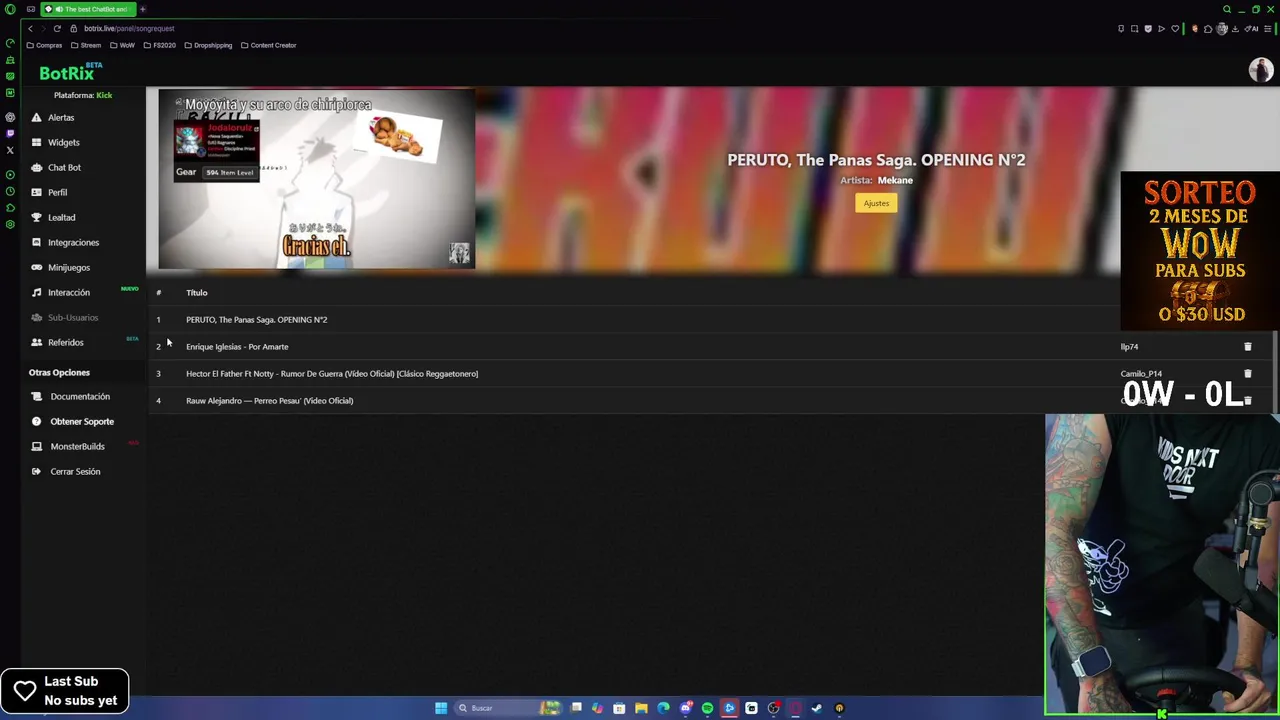The width and height of the screenshot is (1280, 720).
Task: Open the Stream bookmarks folder
Action: point(86,45)
